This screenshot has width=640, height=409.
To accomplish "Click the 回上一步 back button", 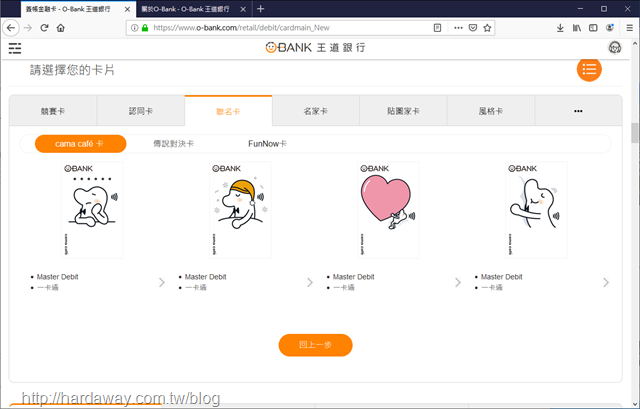I will coord(316,345).
